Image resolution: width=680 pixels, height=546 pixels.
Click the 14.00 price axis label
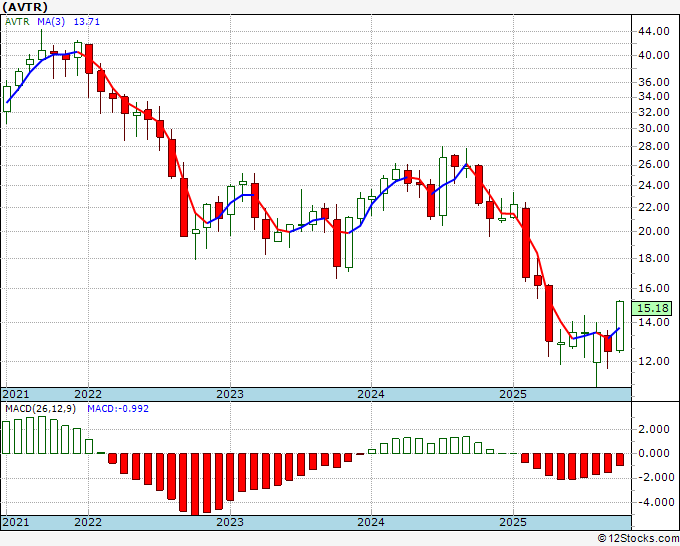(654, 322)
